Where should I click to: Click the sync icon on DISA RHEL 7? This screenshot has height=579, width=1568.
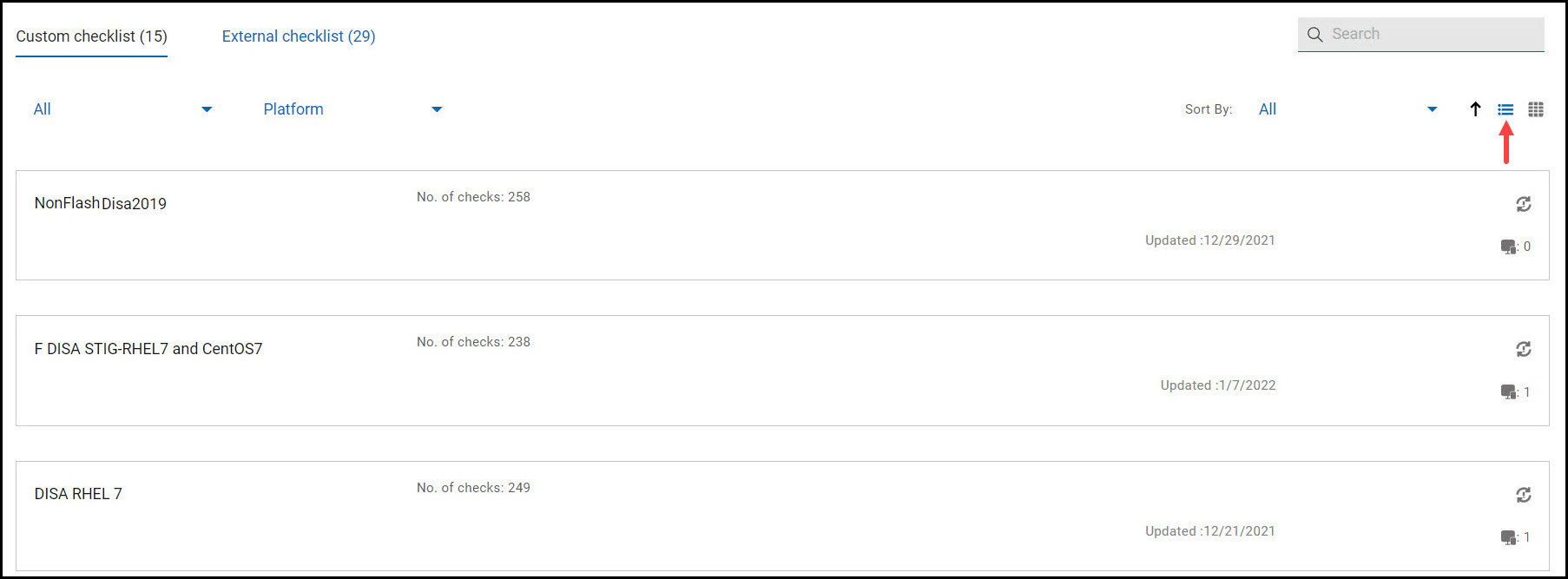click(1524, 495)
